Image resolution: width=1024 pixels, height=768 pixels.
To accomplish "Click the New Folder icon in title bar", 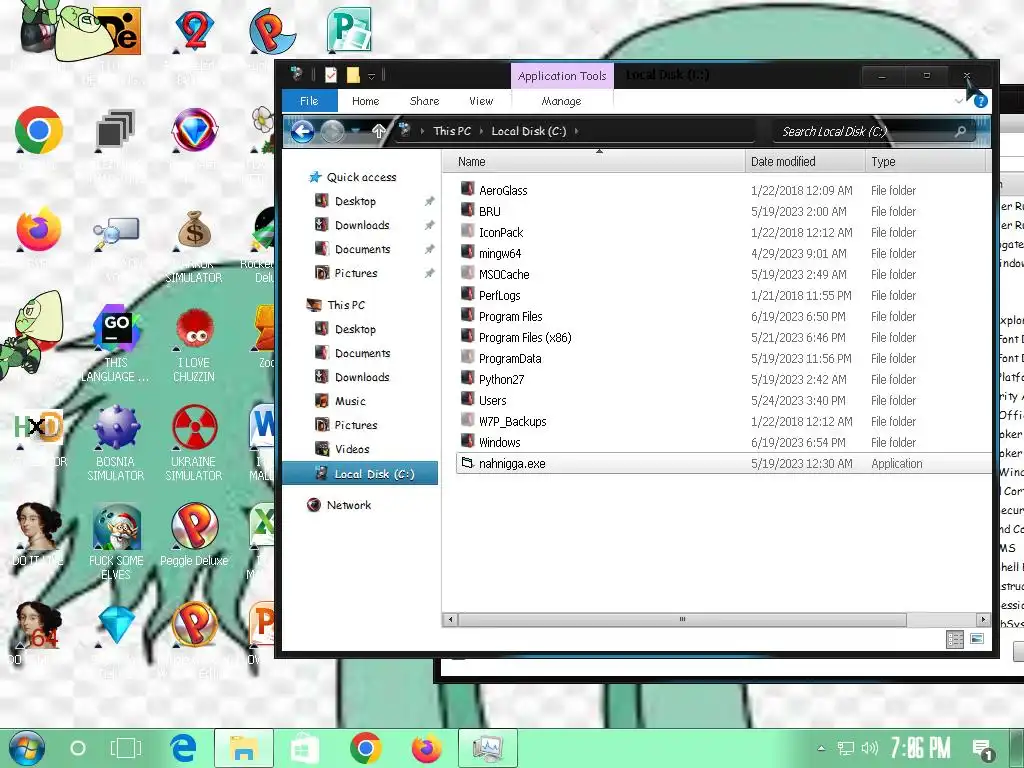I will [x=353, y=75].
